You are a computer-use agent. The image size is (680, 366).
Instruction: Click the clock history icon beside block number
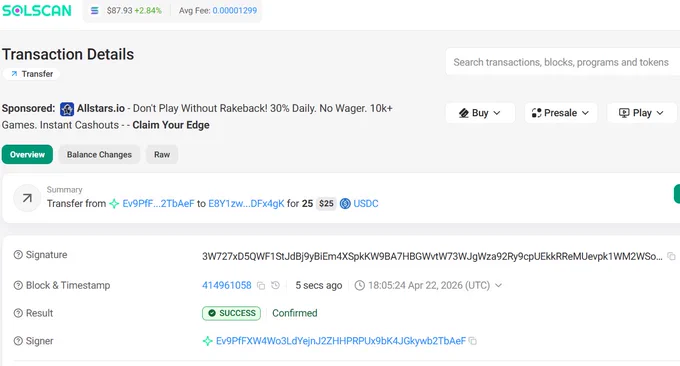[x=275, y=285]
